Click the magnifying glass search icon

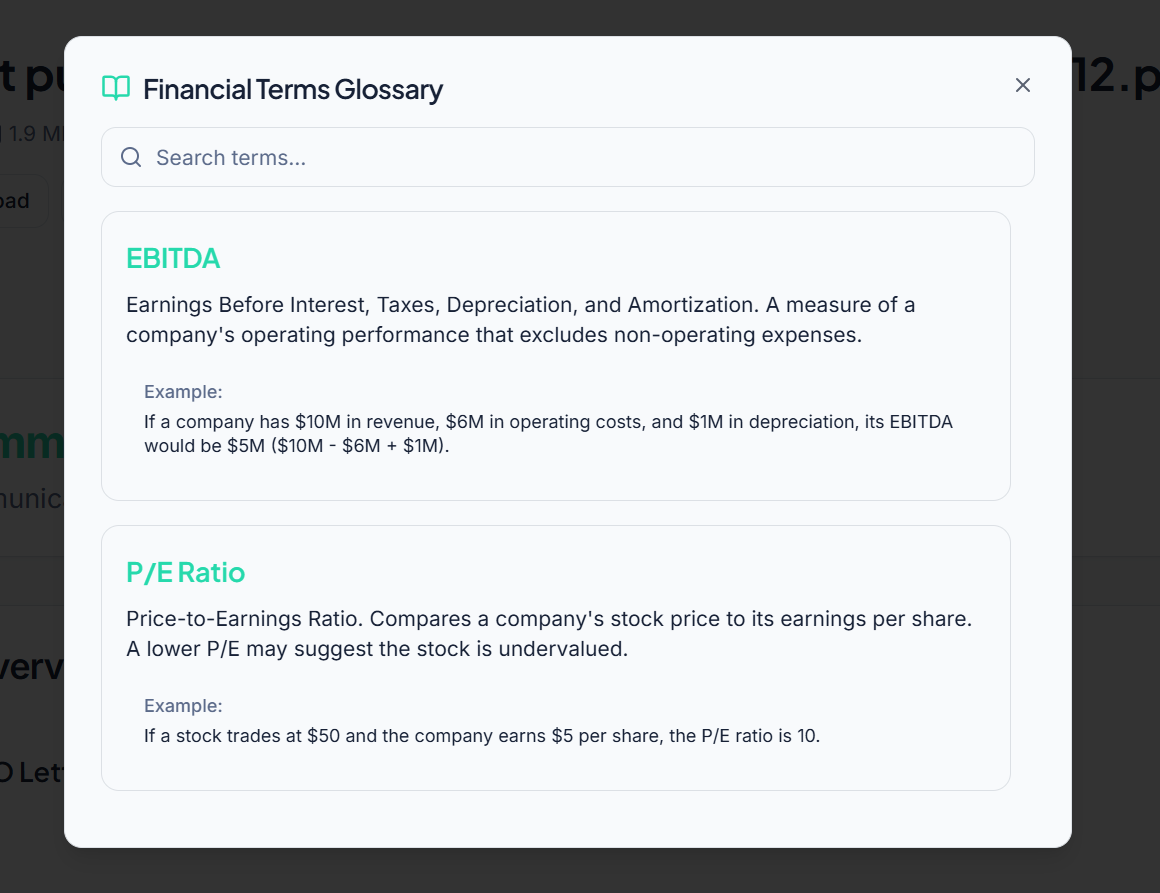point(131,157)
